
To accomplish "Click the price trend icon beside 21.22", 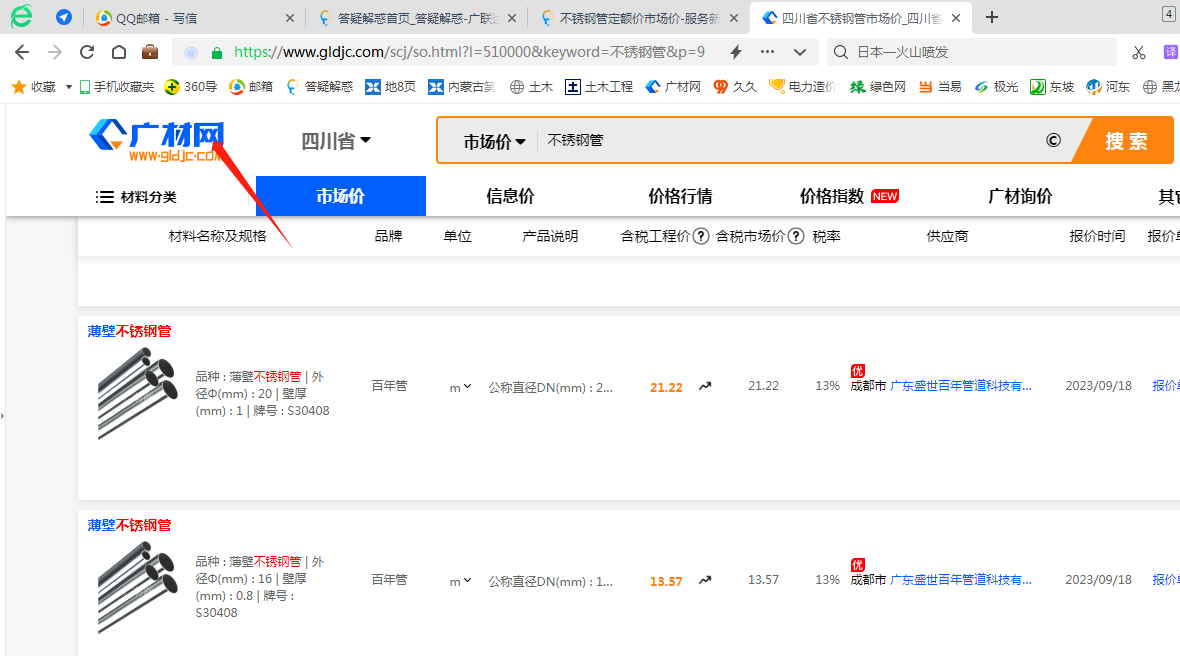I will (705, 386).
